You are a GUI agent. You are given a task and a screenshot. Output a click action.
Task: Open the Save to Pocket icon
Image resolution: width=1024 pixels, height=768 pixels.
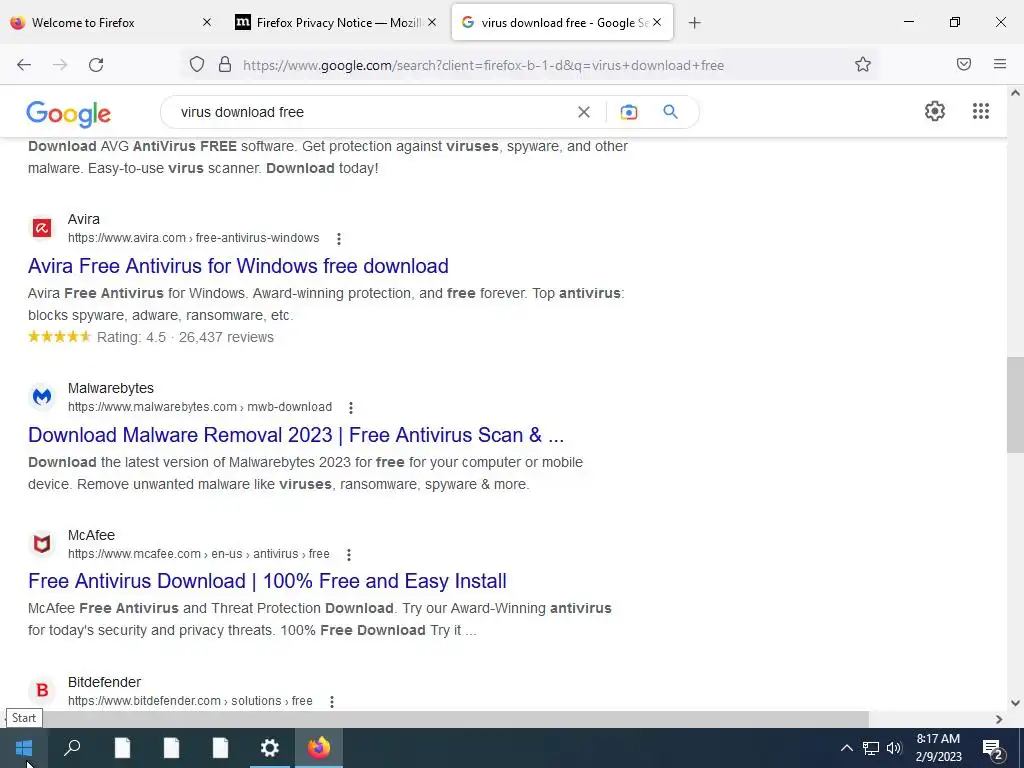963,64
